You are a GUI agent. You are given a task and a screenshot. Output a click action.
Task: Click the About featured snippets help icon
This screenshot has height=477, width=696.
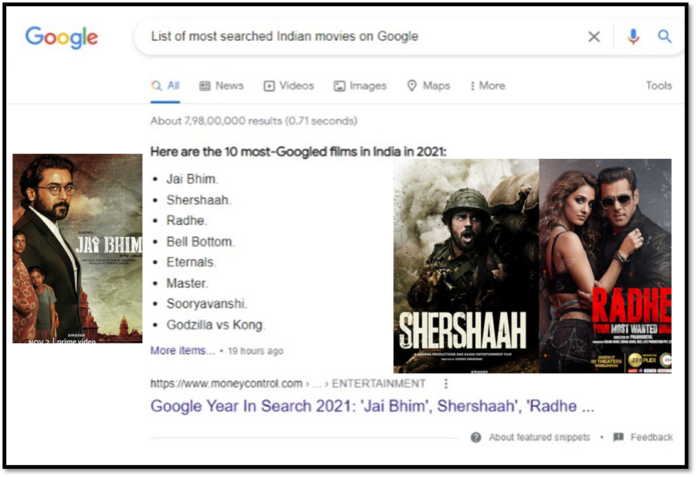point(476,438)
